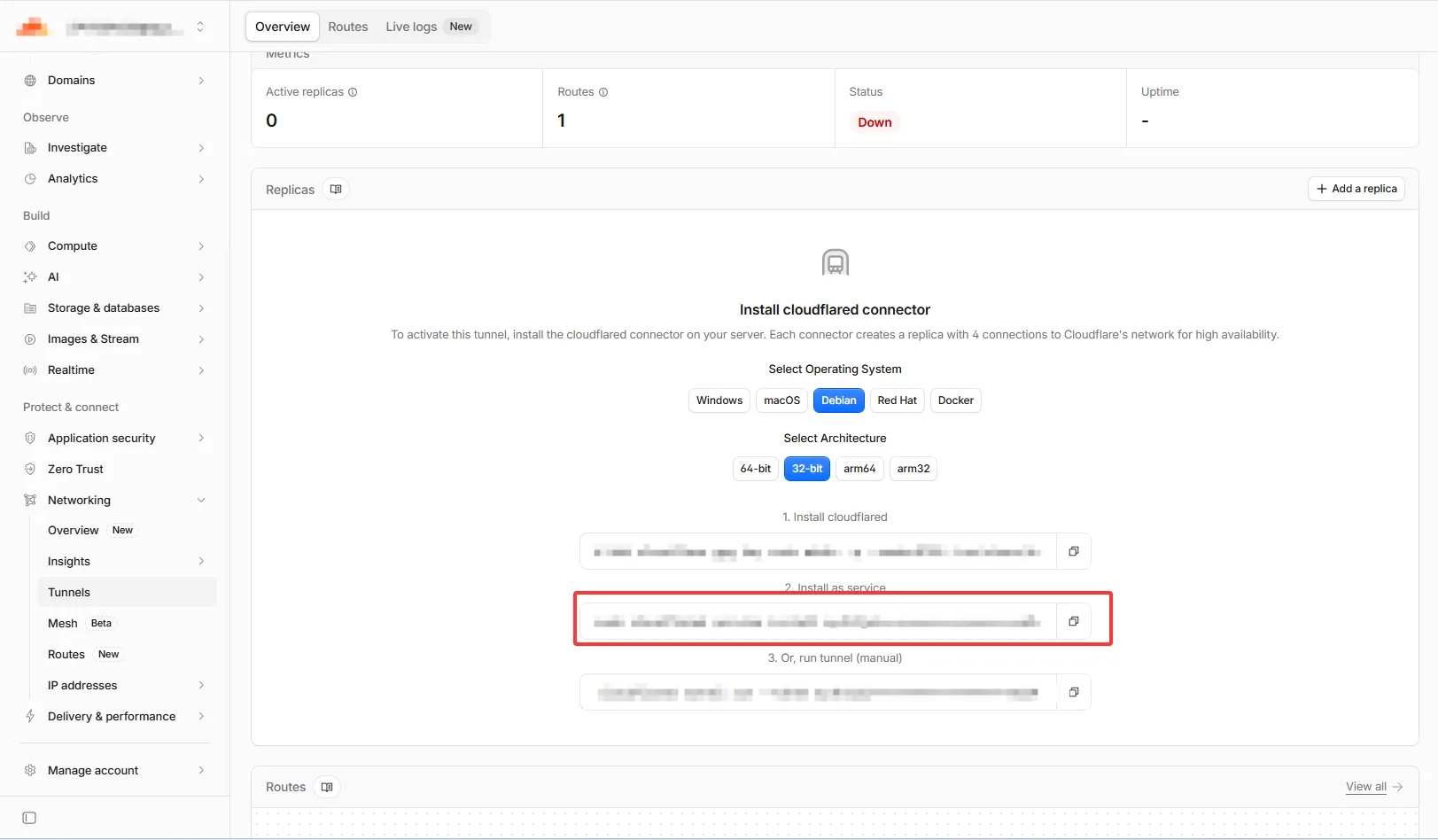Click Routes metric info icon
This screenshot has width=1438, height=840.
pyautogui.click(x=603, y=92)
